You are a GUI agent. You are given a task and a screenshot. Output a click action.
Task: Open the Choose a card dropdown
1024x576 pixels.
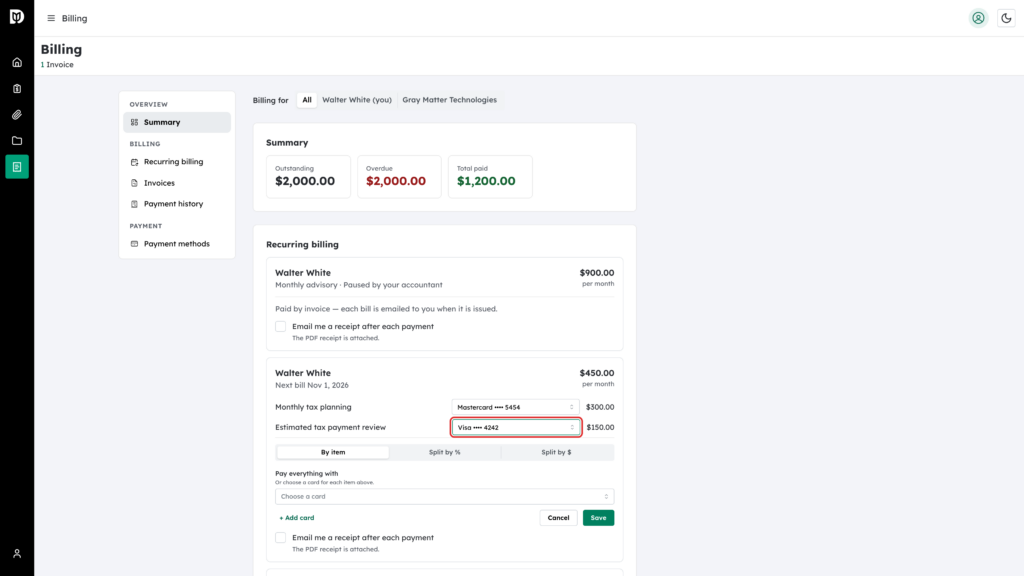(444, 496)
